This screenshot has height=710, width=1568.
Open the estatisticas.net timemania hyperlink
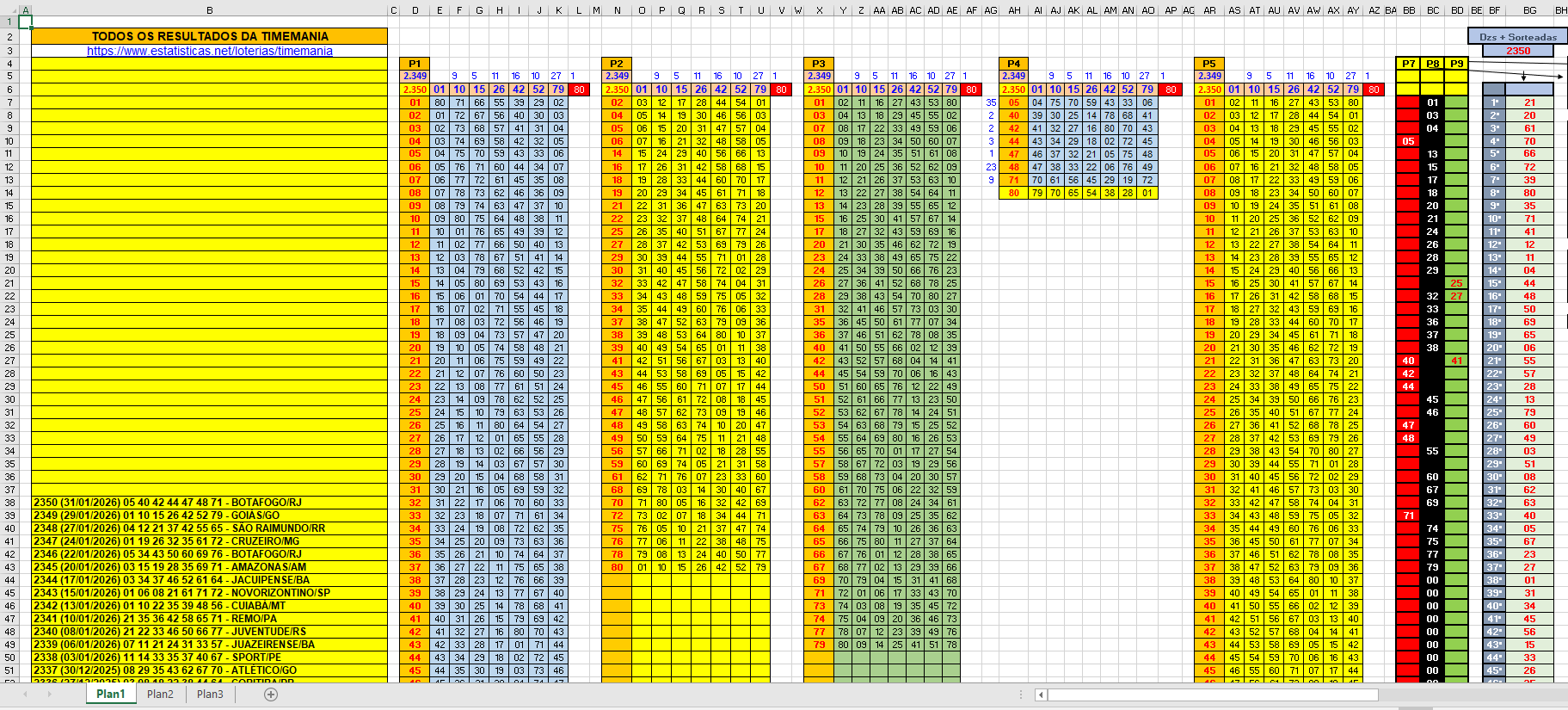coord(210,51)
